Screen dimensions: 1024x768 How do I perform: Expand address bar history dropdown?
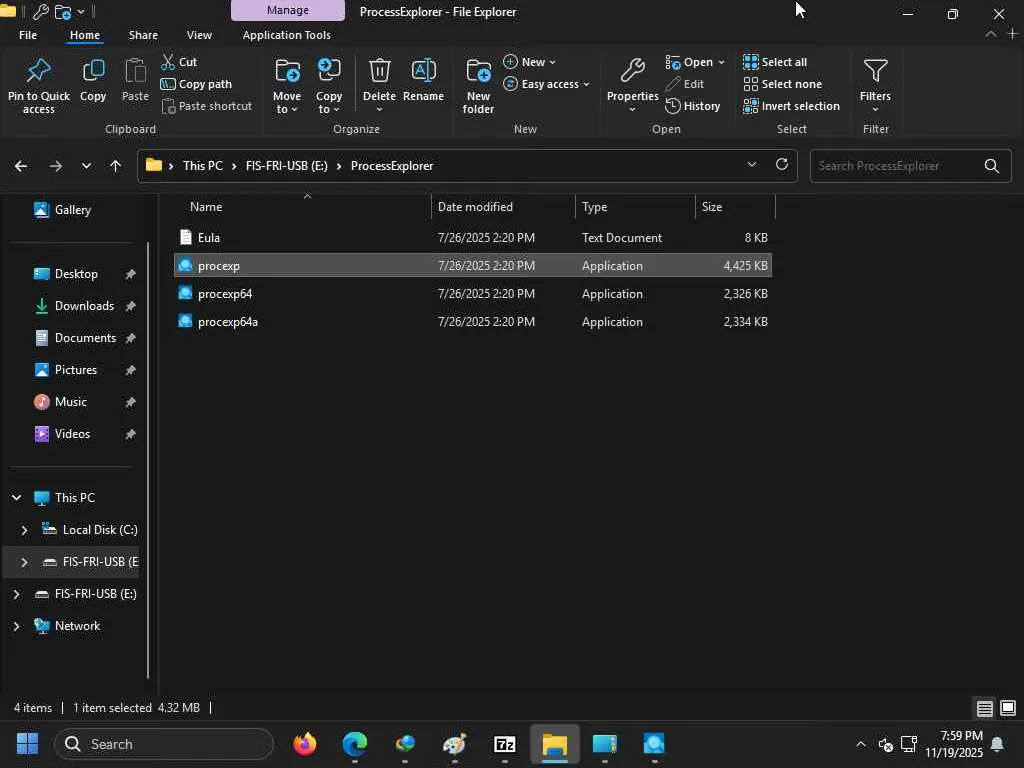tap(752, 165)
